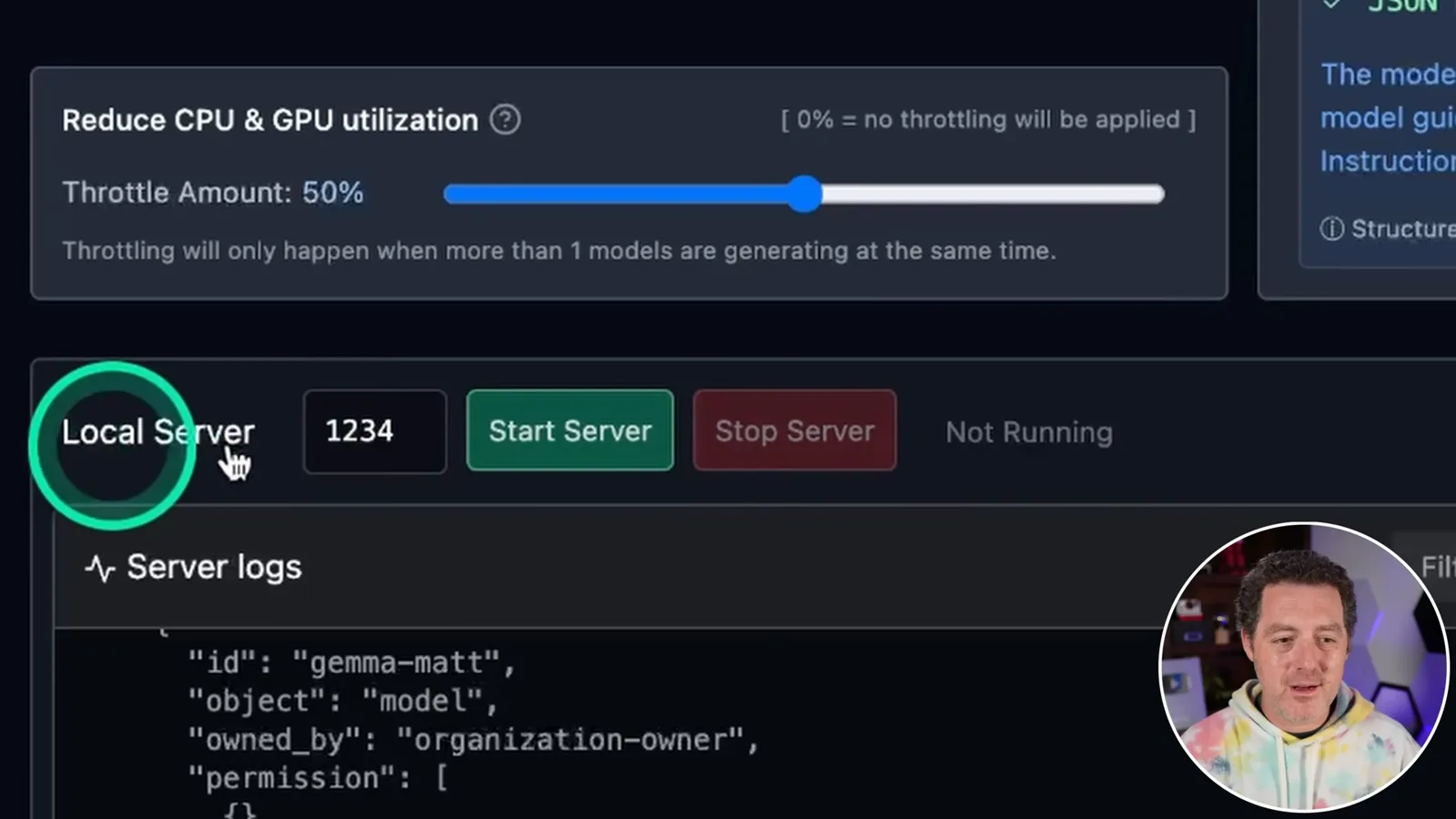1456x819 pixels.
Task: Click the Not Running server status text
Action: click(1029, 432)
